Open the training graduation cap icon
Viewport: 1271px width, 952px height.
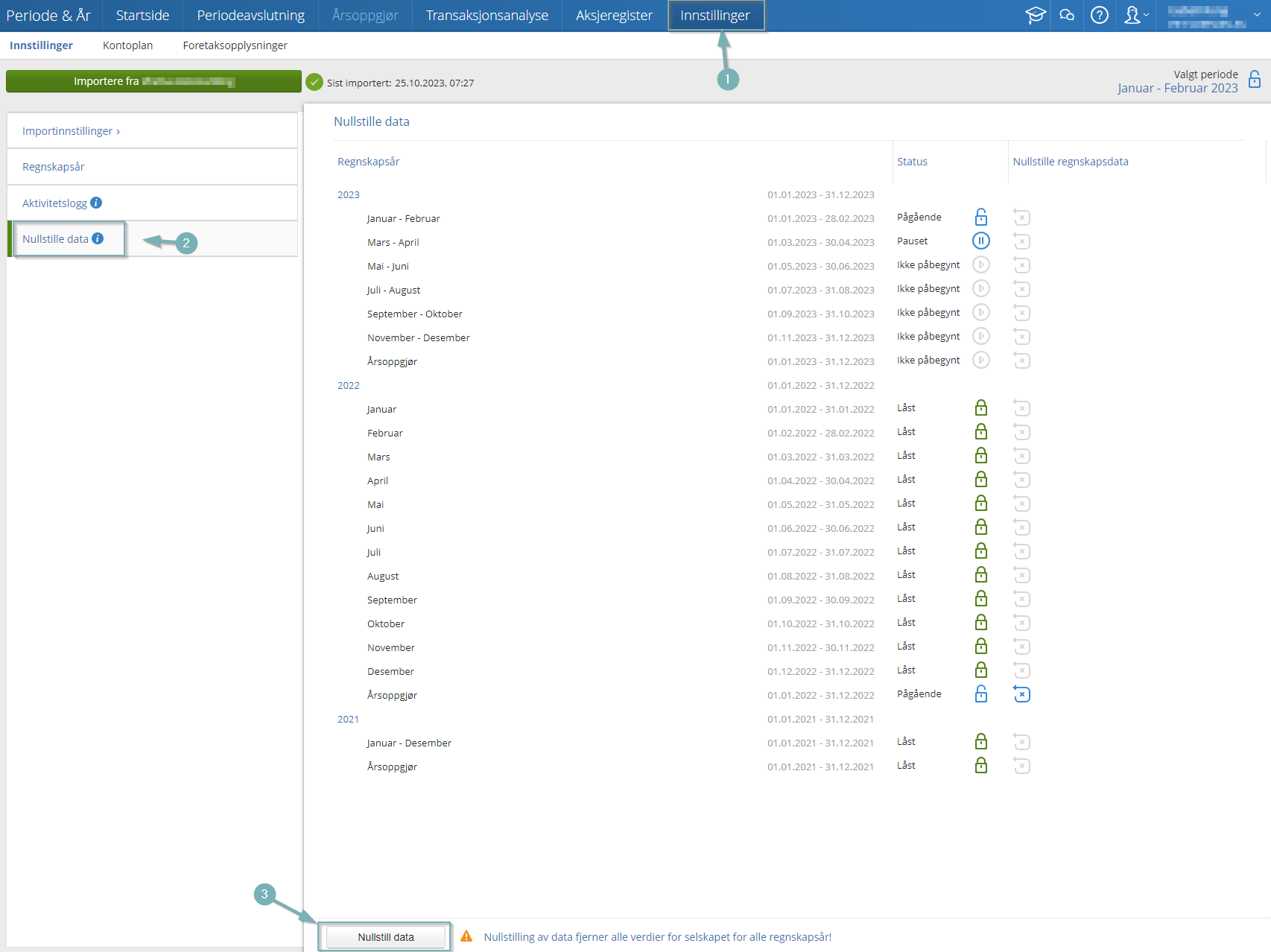(1035, 15)
